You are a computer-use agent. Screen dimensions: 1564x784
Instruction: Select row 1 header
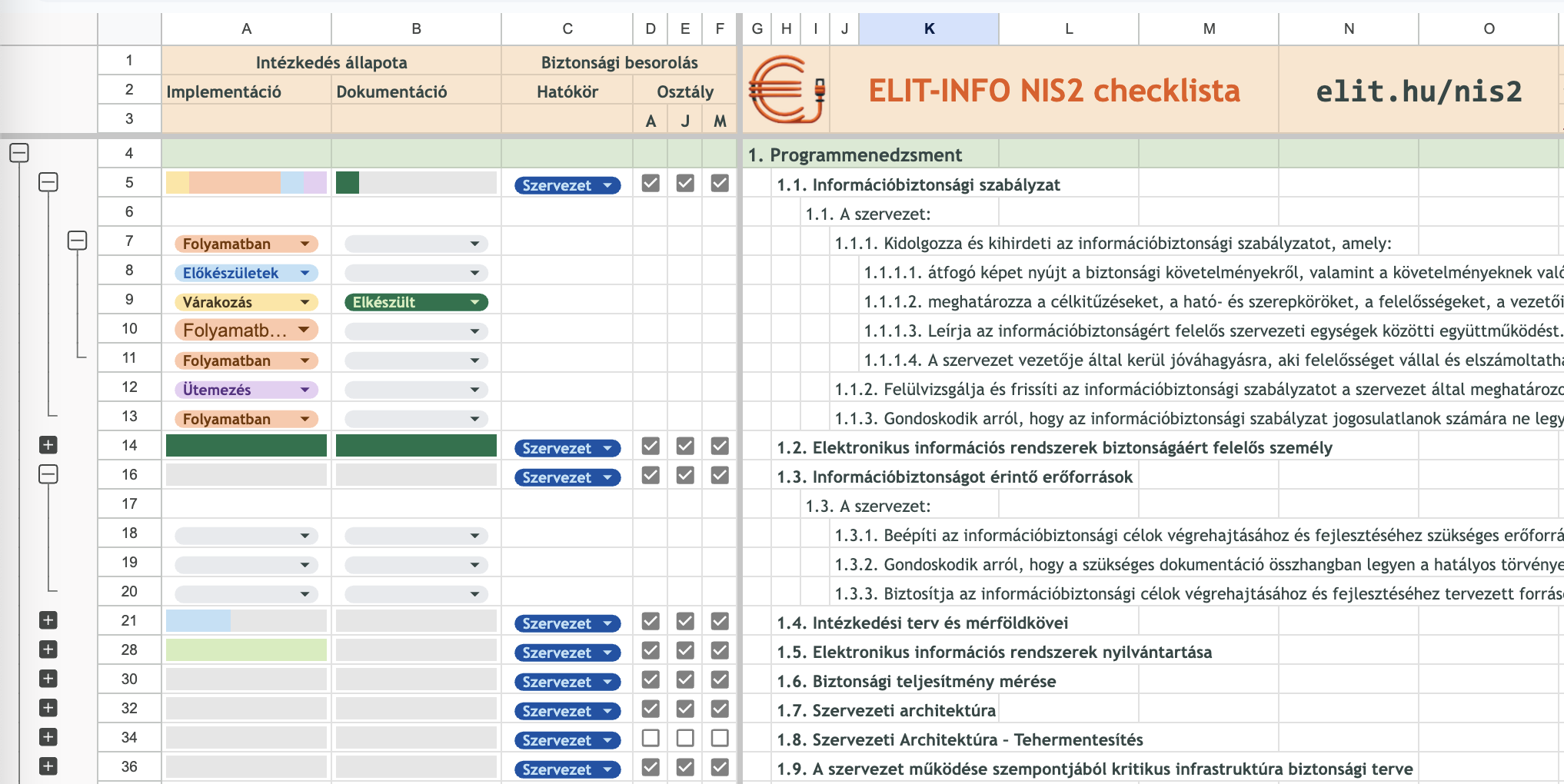tap(128, 60)
